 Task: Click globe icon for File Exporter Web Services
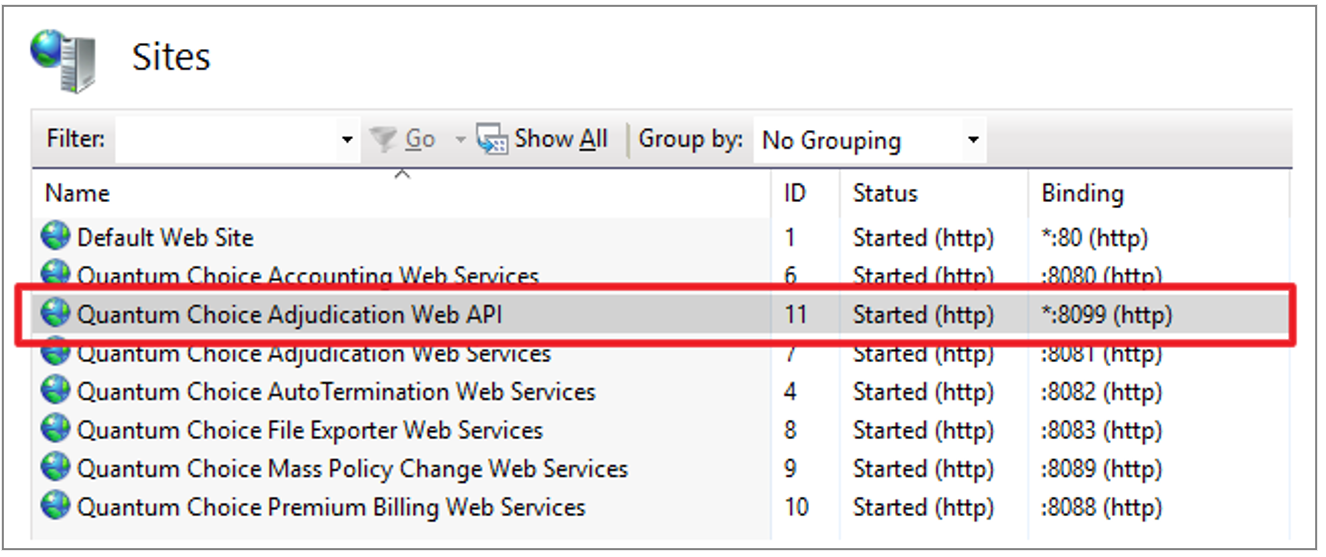[x=56, y=430]
